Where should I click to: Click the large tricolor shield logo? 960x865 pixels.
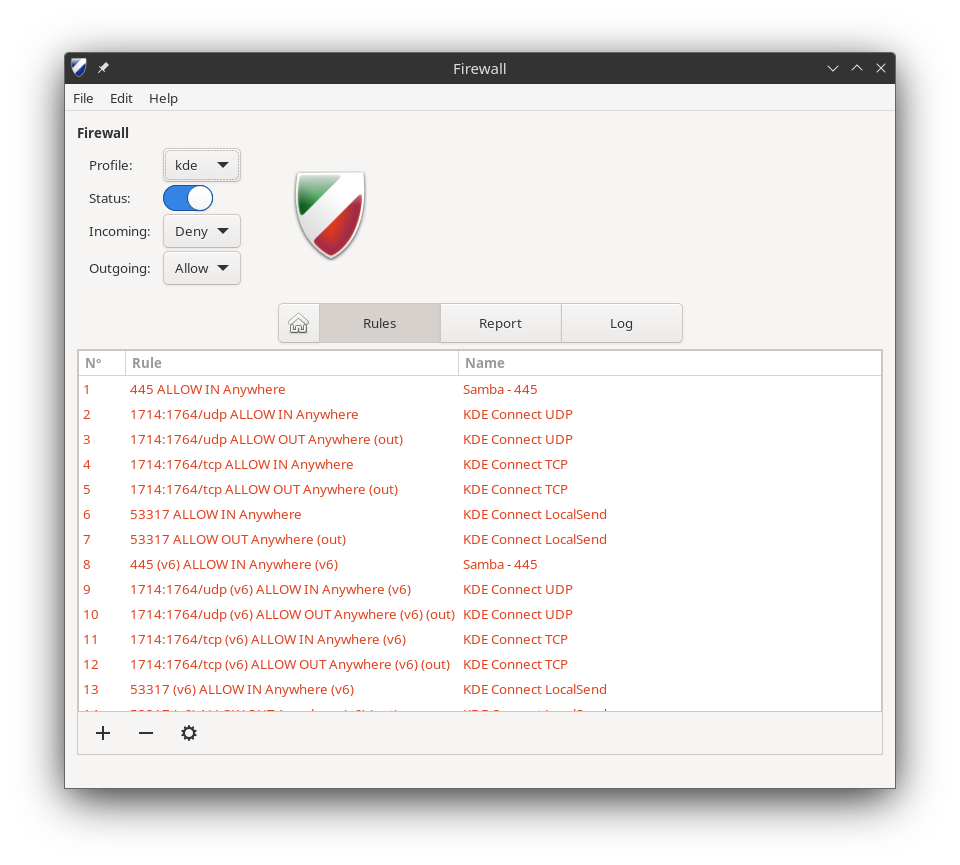330,215
